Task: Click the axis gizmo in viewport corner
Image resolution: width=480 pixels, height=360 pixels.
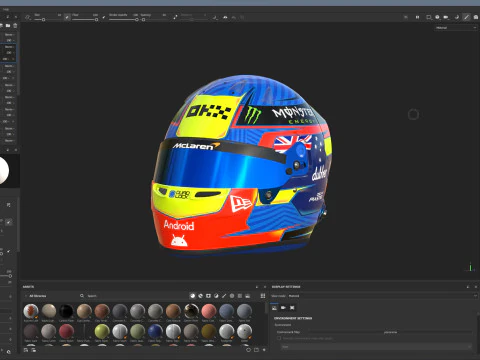Action: 470,267
